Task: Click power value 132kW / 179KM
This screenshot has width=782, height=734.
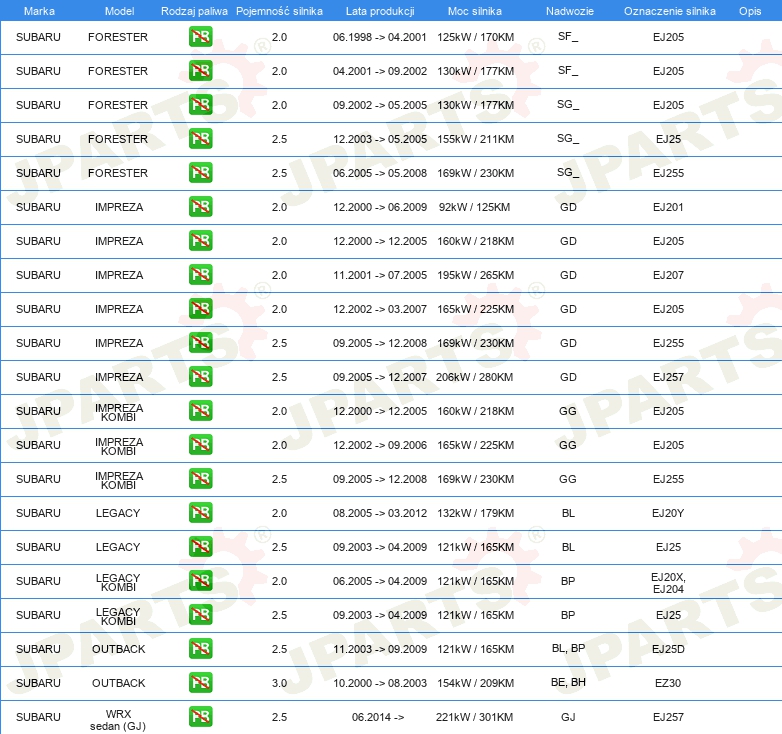Action: pyautogui.click(x=475, y=513)
